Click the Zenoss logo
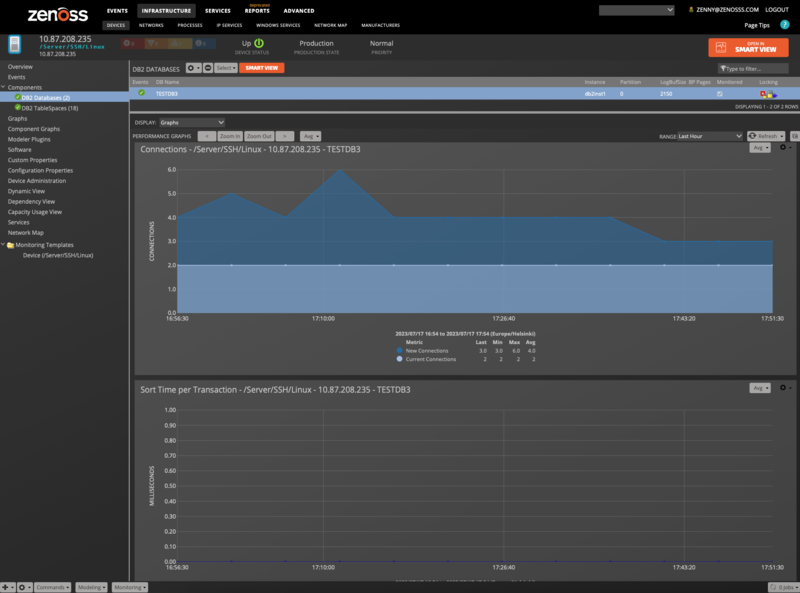This screenshot has width=800, height=593. coord(58,15)
